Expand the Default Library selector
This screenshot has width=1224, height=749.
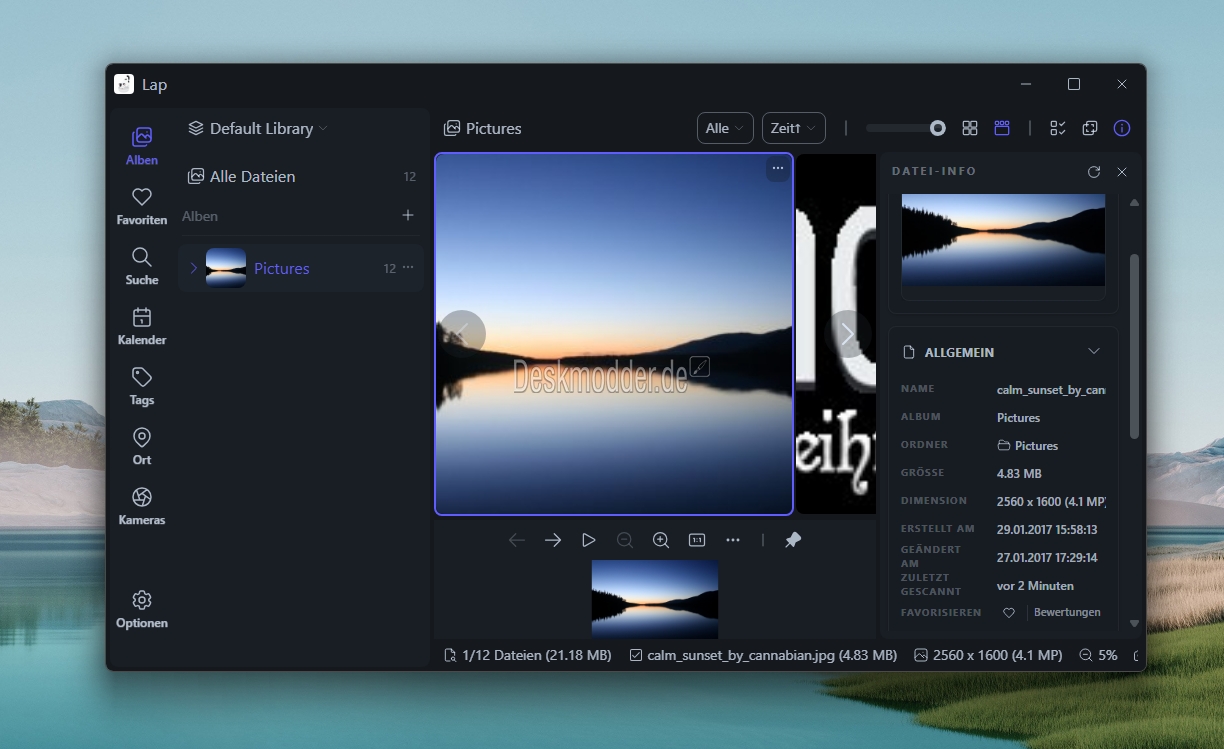click(258, 128)
